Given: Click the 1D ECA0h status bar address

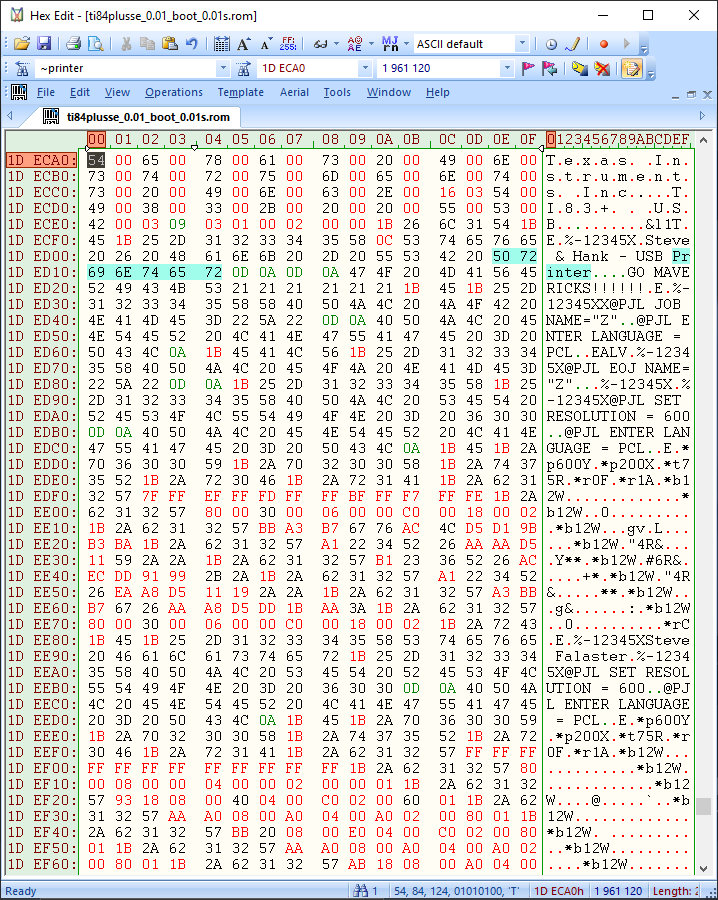Looking at the screenshot, I should coord(558,891).
